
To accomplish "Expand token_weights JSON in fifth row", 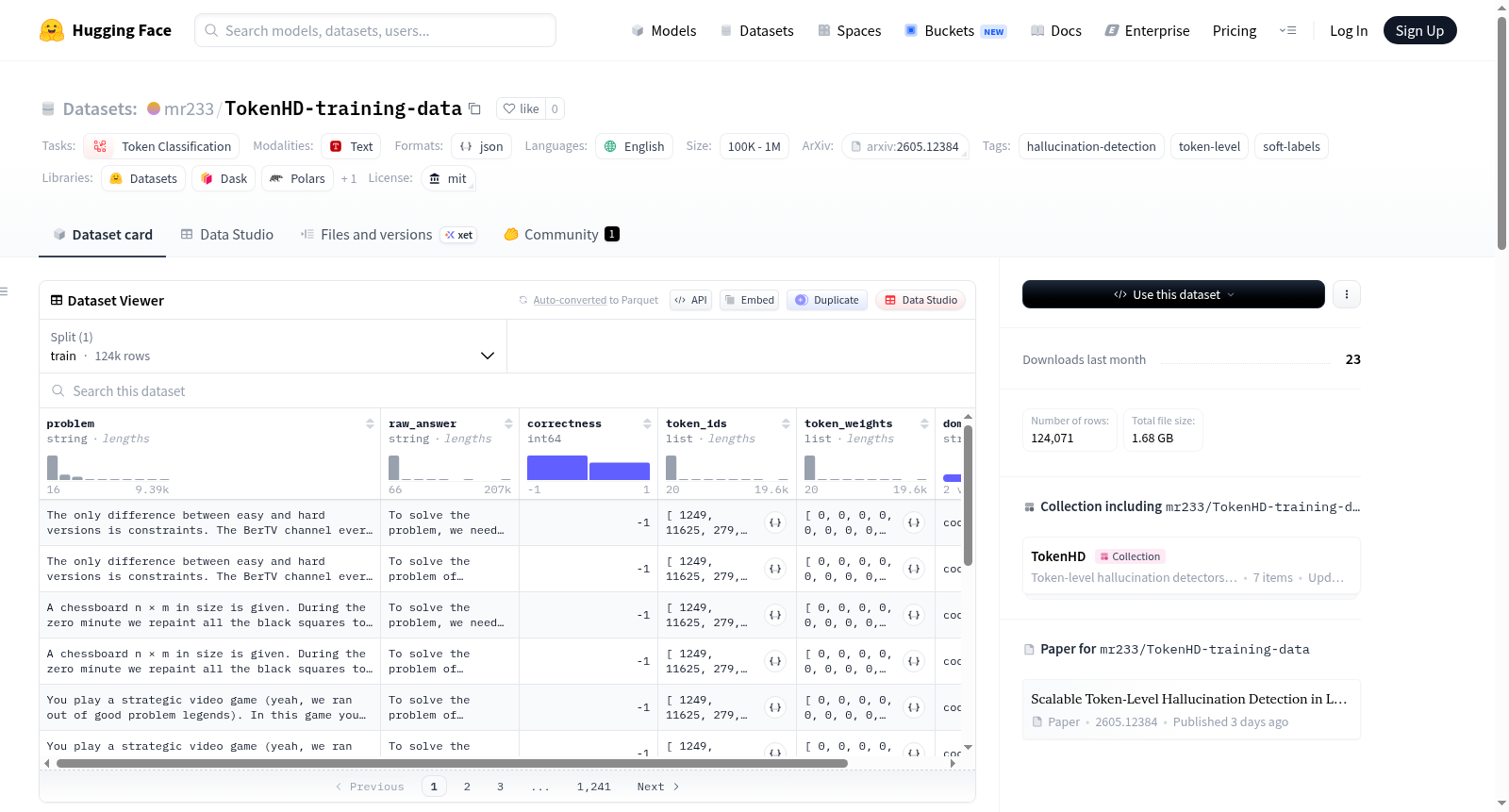I will (914, 707).
